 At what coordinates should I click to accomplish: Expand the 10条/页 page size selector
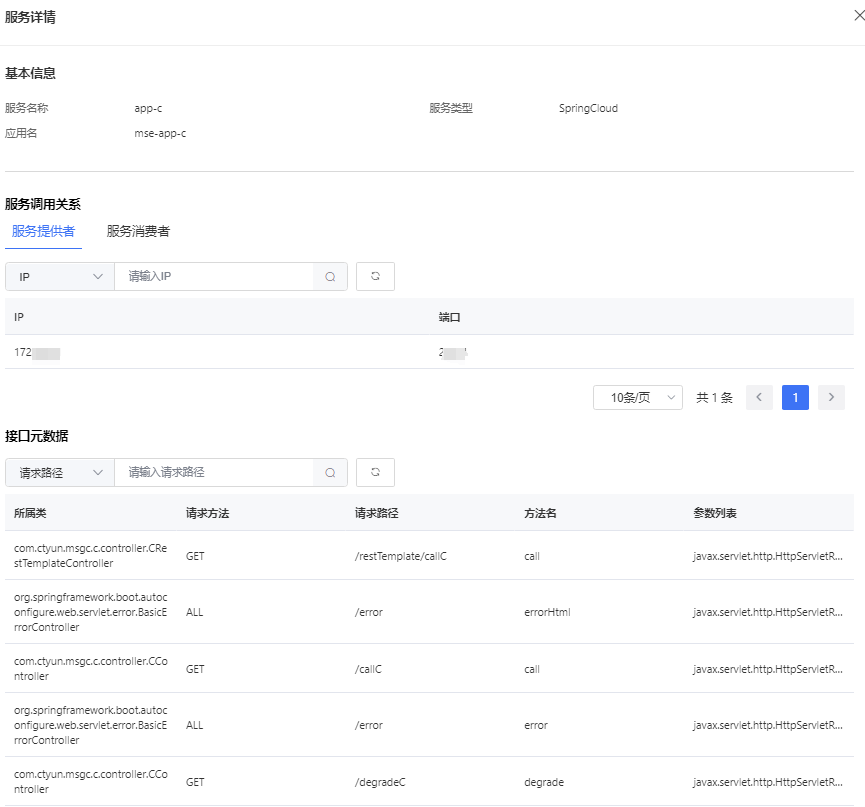pyautogui.click(x=637, y=398)
